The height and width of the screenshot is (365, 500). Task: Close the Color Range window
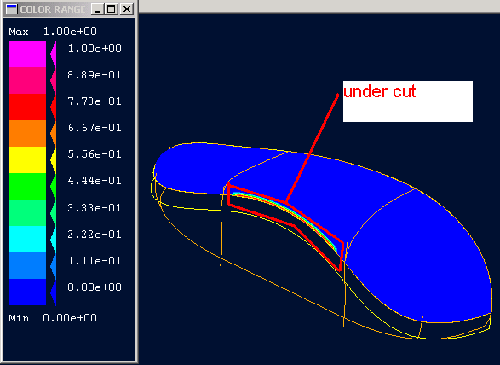[x=126, y=9]
